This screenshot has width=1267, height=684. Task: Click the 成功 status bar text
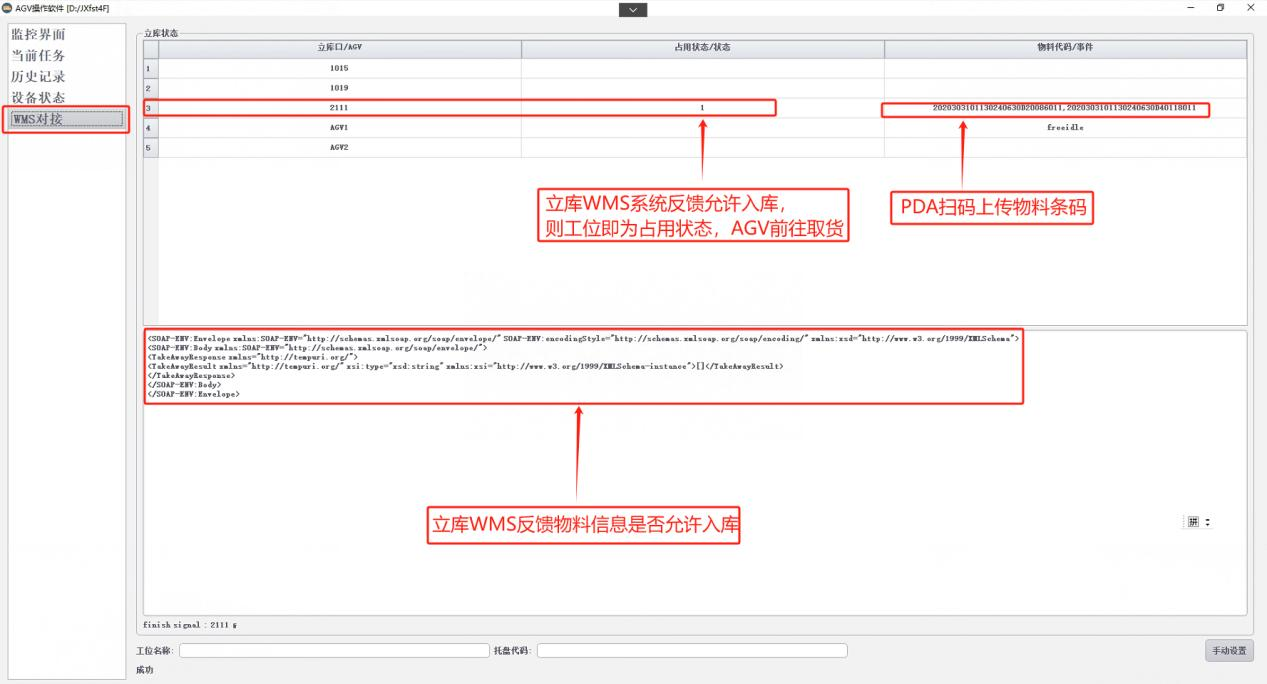pyautogui.click(x=145, y=670)
